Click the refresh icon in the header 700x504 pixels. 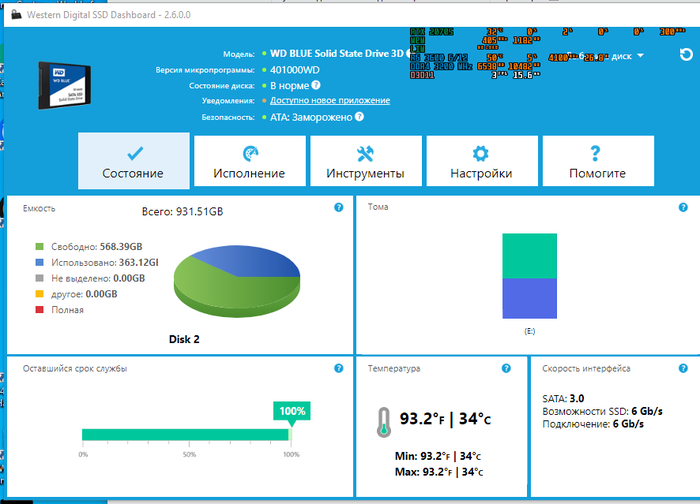click(685, 55)
